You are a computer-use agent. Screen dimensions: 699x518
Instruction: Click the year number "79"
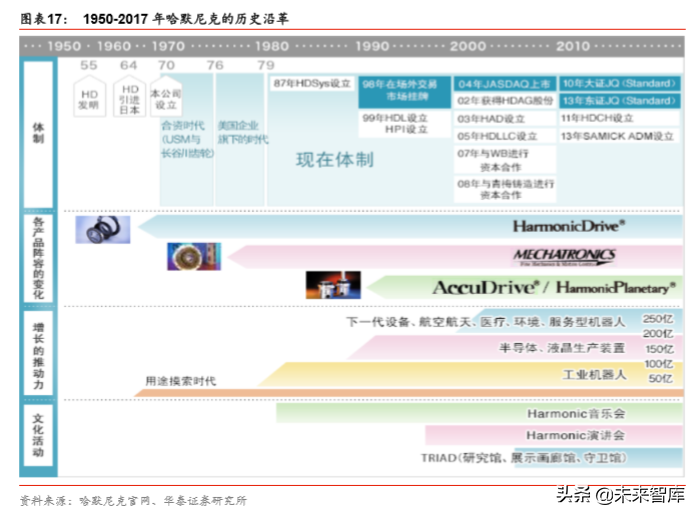[x=266, y=66]
